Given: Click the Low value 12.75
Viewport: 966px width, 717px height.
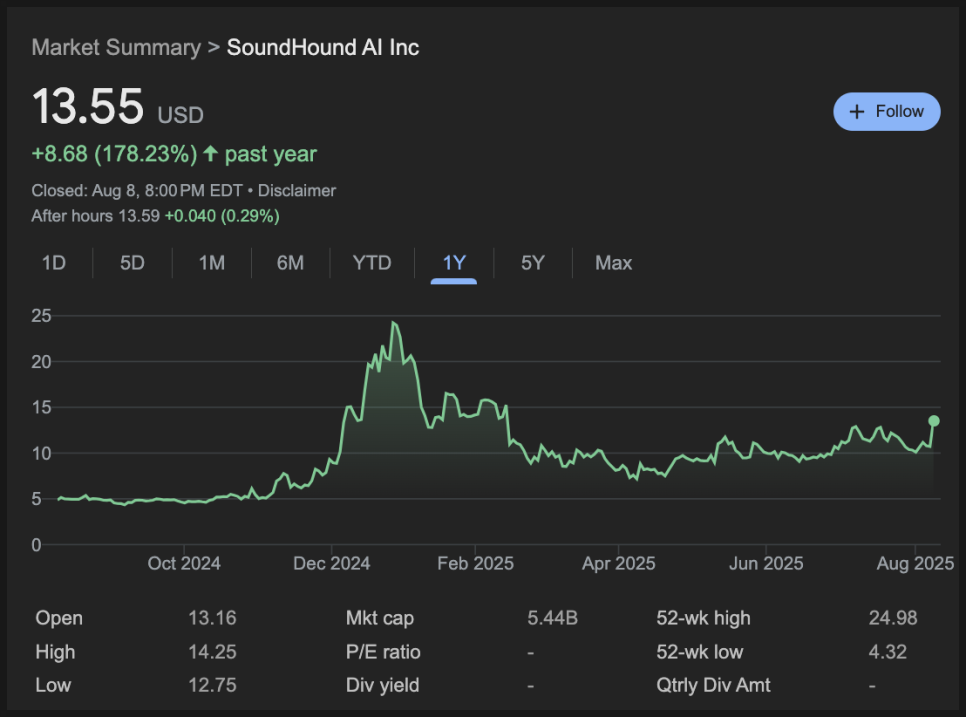Looking at the screenshot, I should click(212, 685).
